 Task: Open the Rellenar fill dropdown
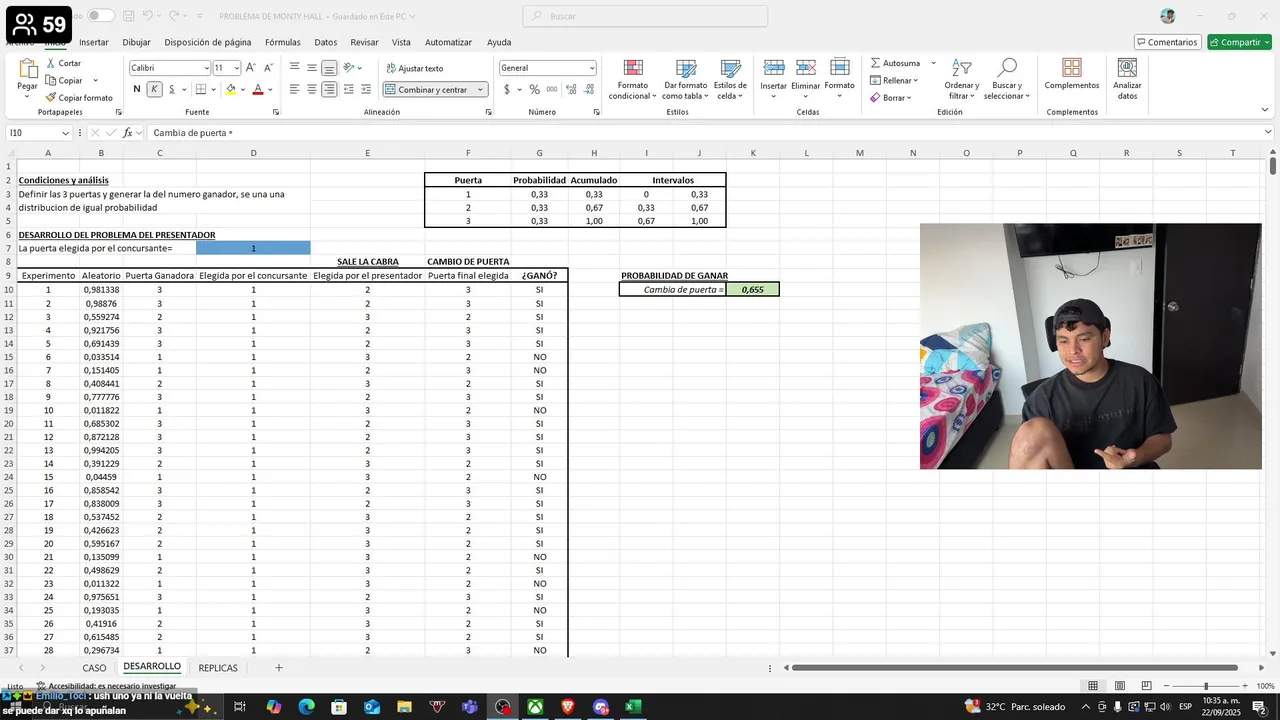pos(892,80)
